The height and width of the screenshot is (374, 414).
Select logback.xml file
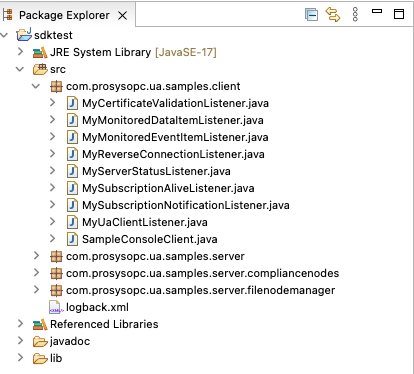pos(97,307)
